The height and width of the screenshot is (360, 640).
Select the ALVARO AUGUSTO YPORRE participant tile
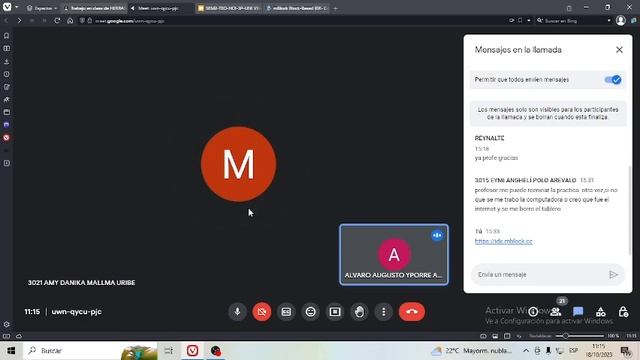394,255
